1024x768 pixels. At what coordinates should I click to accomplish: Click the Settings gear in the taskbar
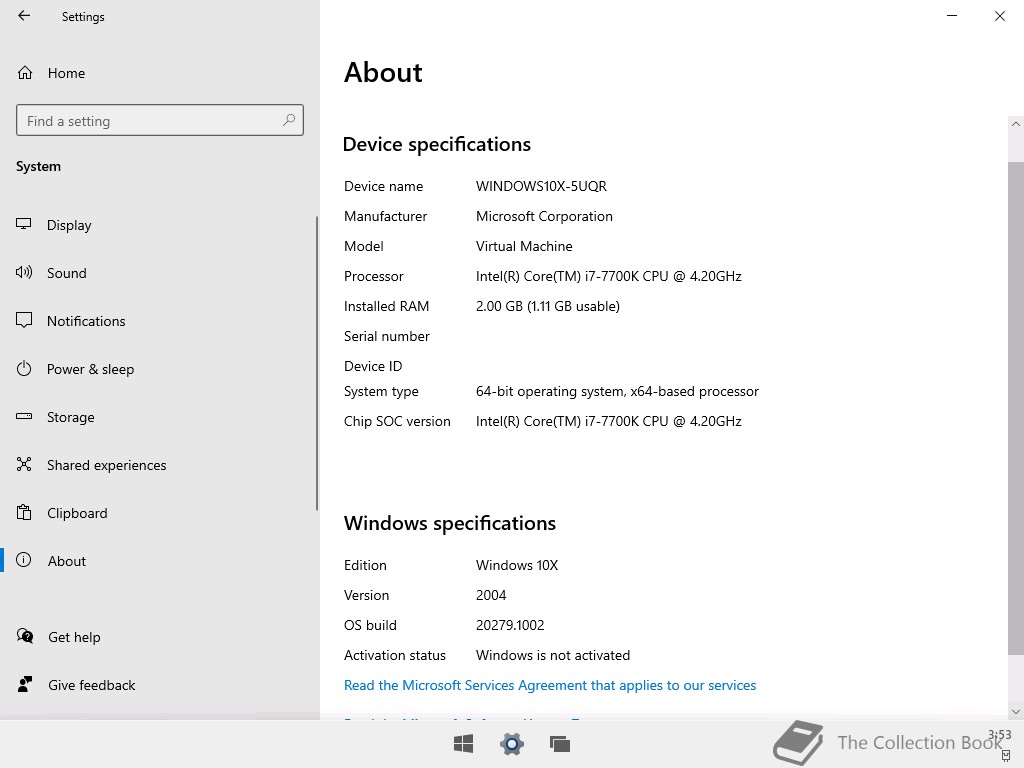pos(512,744)
